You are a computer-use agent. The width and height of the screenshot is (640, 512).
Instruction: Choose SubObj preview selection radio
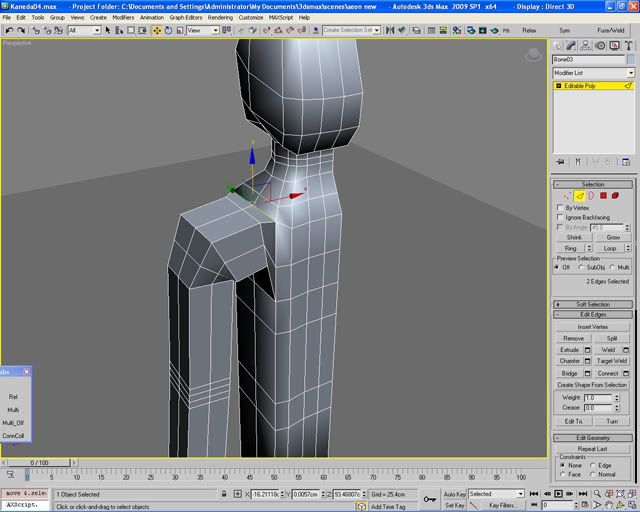pos(583,267)
